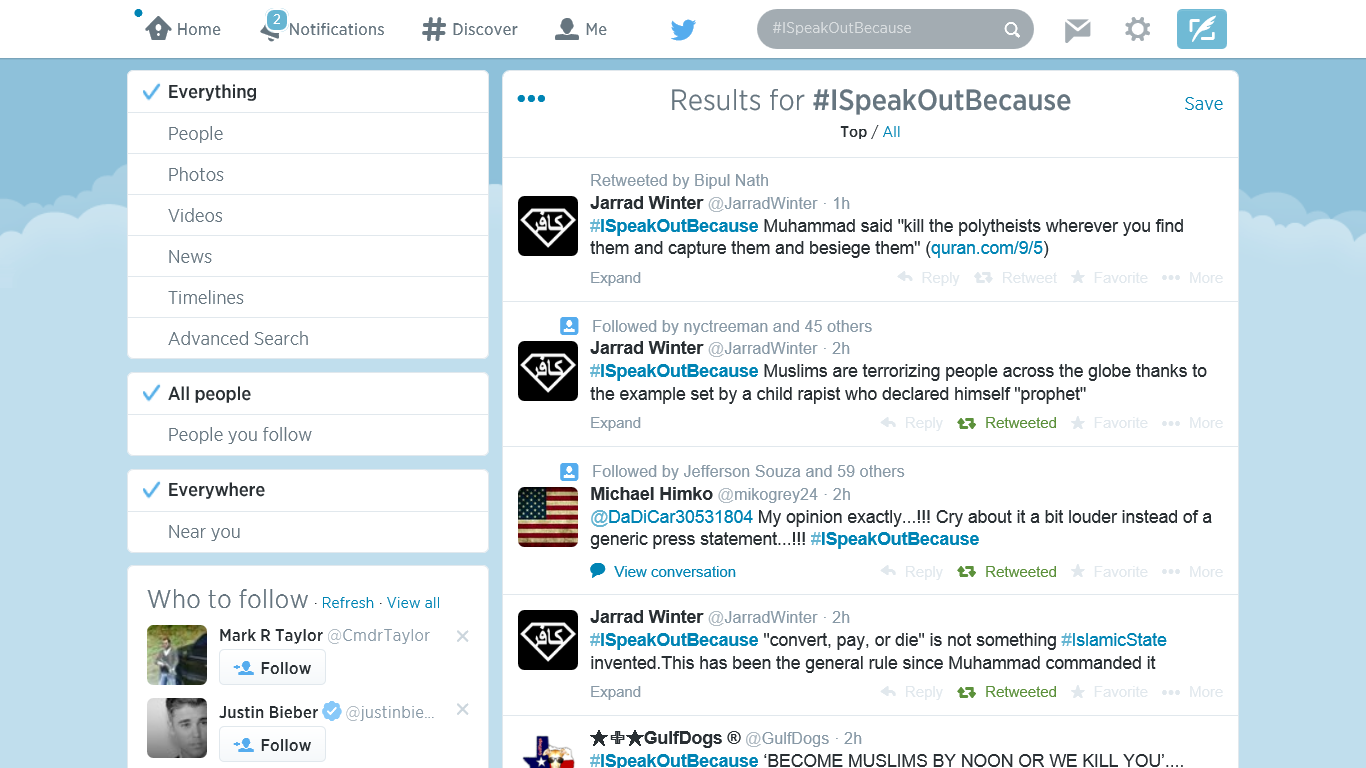Expand the tweet about terrorizing people
Image resolution: width=1366 pixels, height=768 pixels.
615,423
